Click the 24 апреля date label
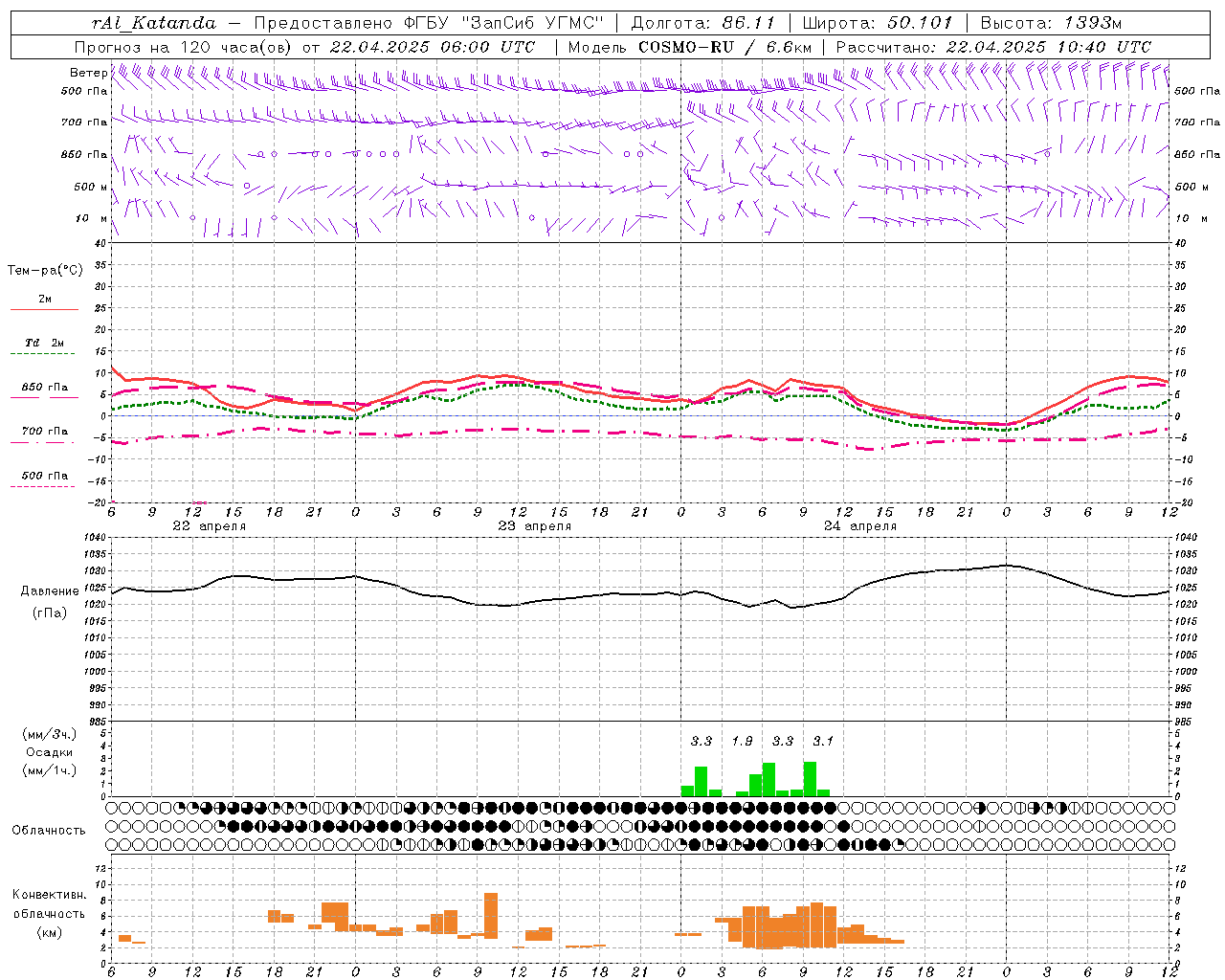The height and width of the screenshot is (980, 1225). point(859,526)
